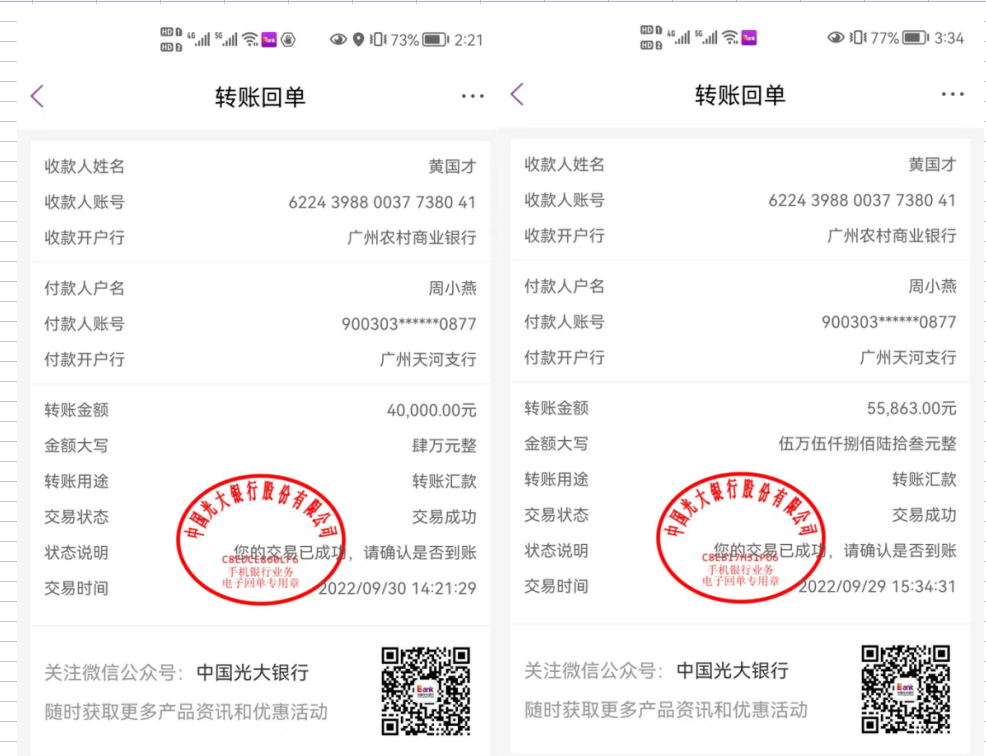Tap the eye comfort icon in right status bar

pos(836,38)
